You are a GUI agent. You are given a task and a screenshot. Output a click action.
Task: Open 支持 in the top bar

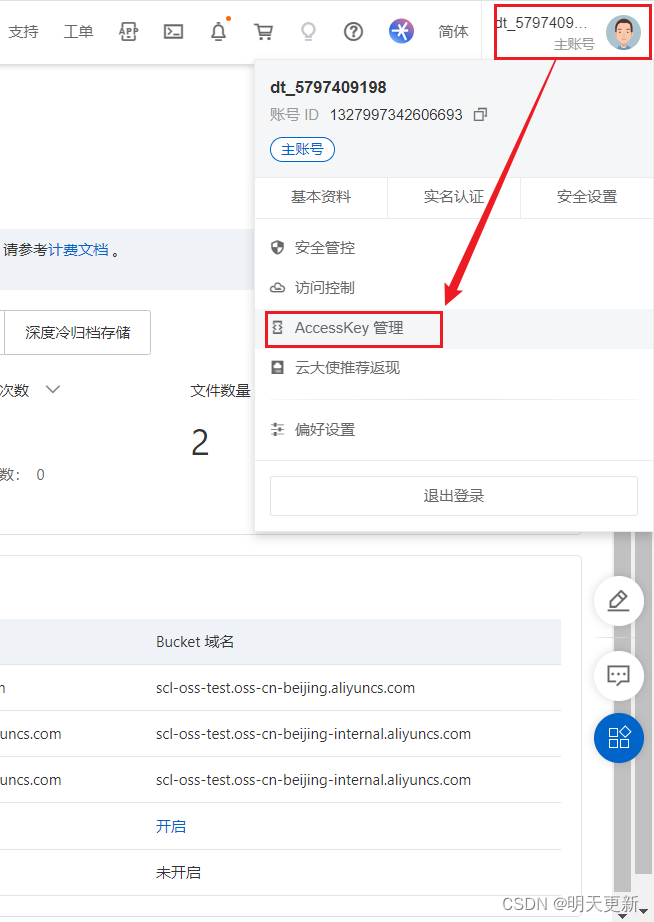24,31
